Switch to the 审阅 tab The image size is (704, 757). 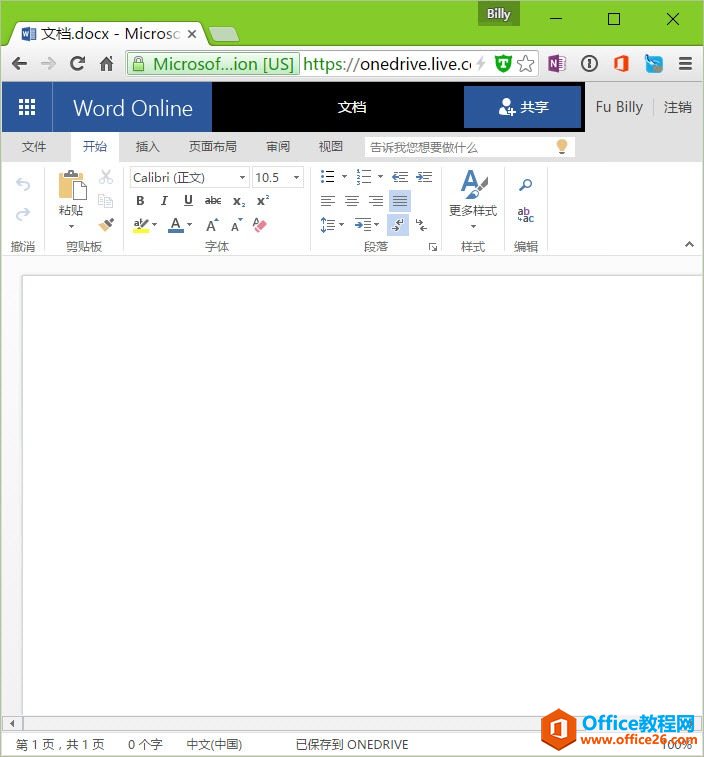(x=278, y=146)
